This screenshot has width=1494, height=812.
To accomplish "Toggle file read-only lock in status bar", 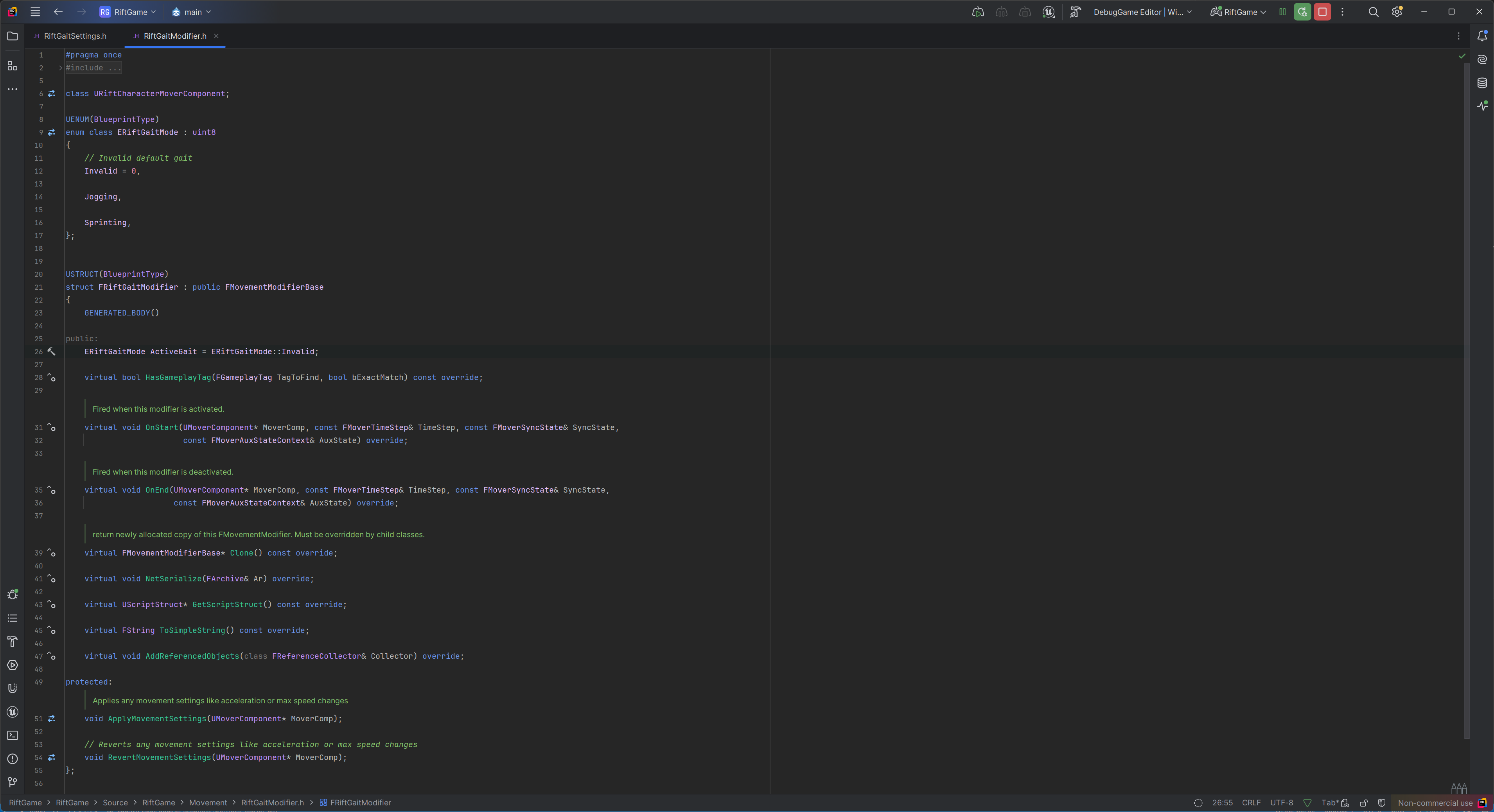I will (1363, 803).
